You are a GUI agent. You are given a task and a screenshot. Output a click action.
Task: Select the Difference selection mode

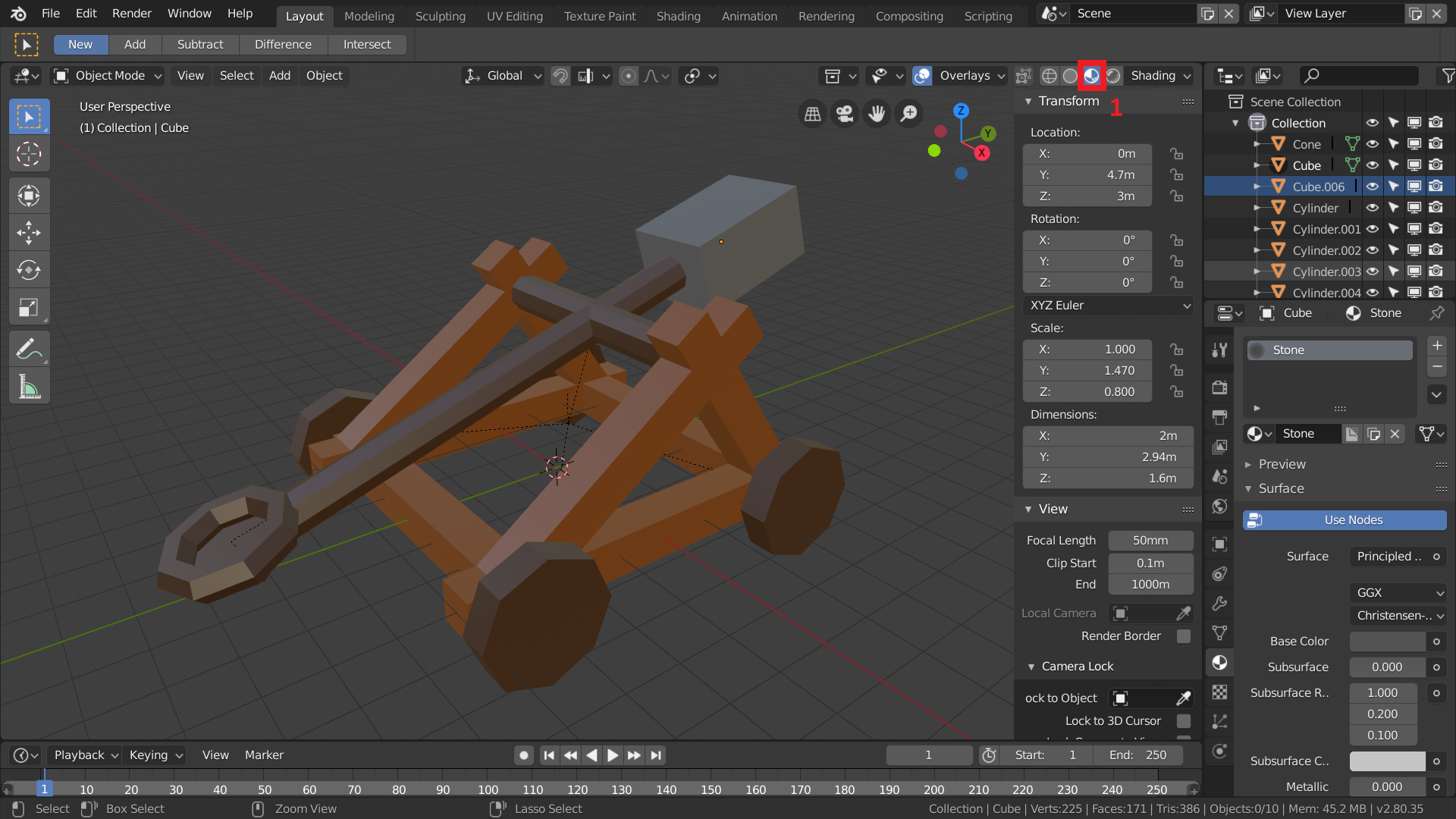[283, 45]
